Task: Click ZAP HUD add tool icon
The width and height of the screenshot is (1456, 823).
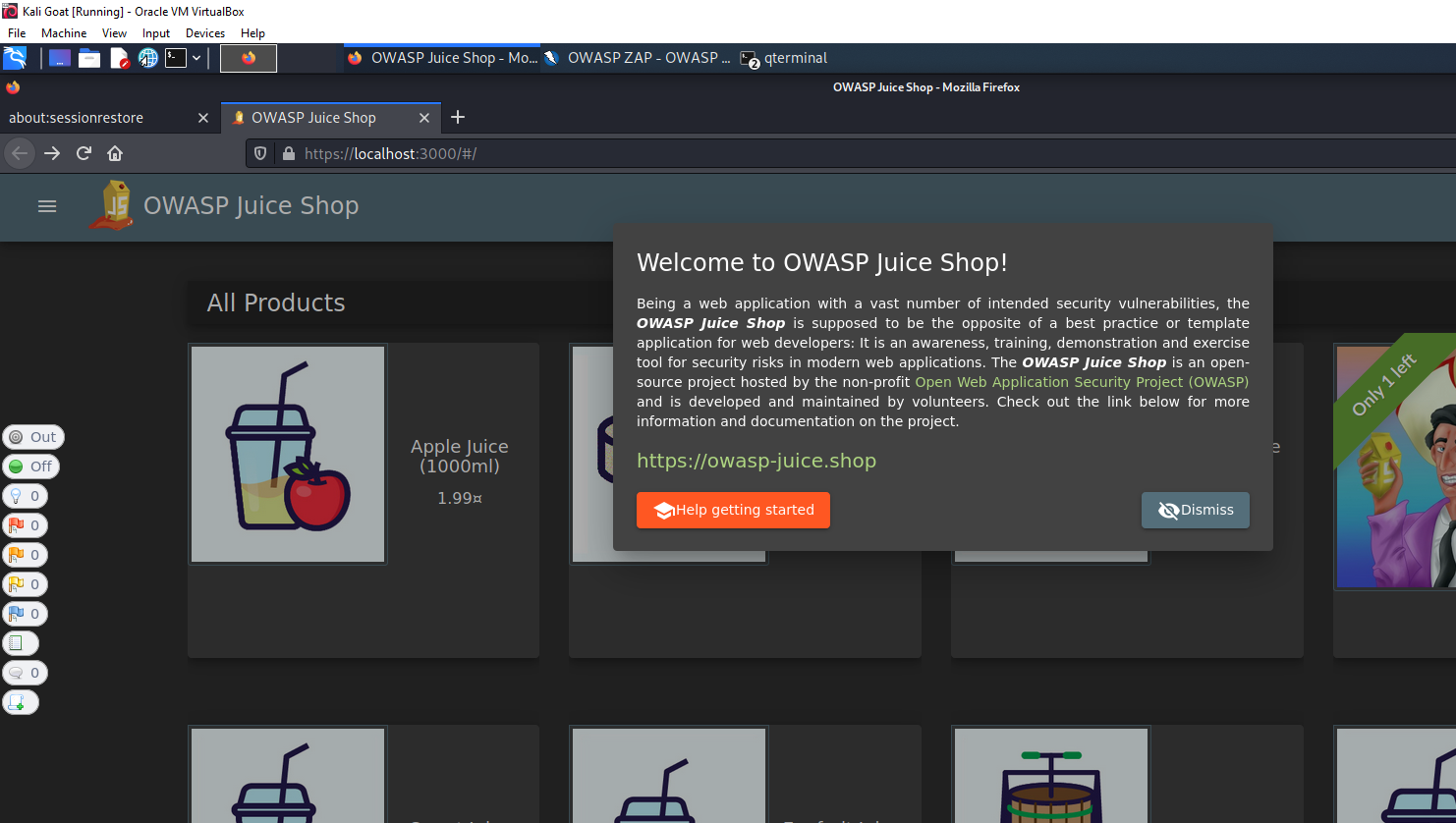Action: click(21, 702)
